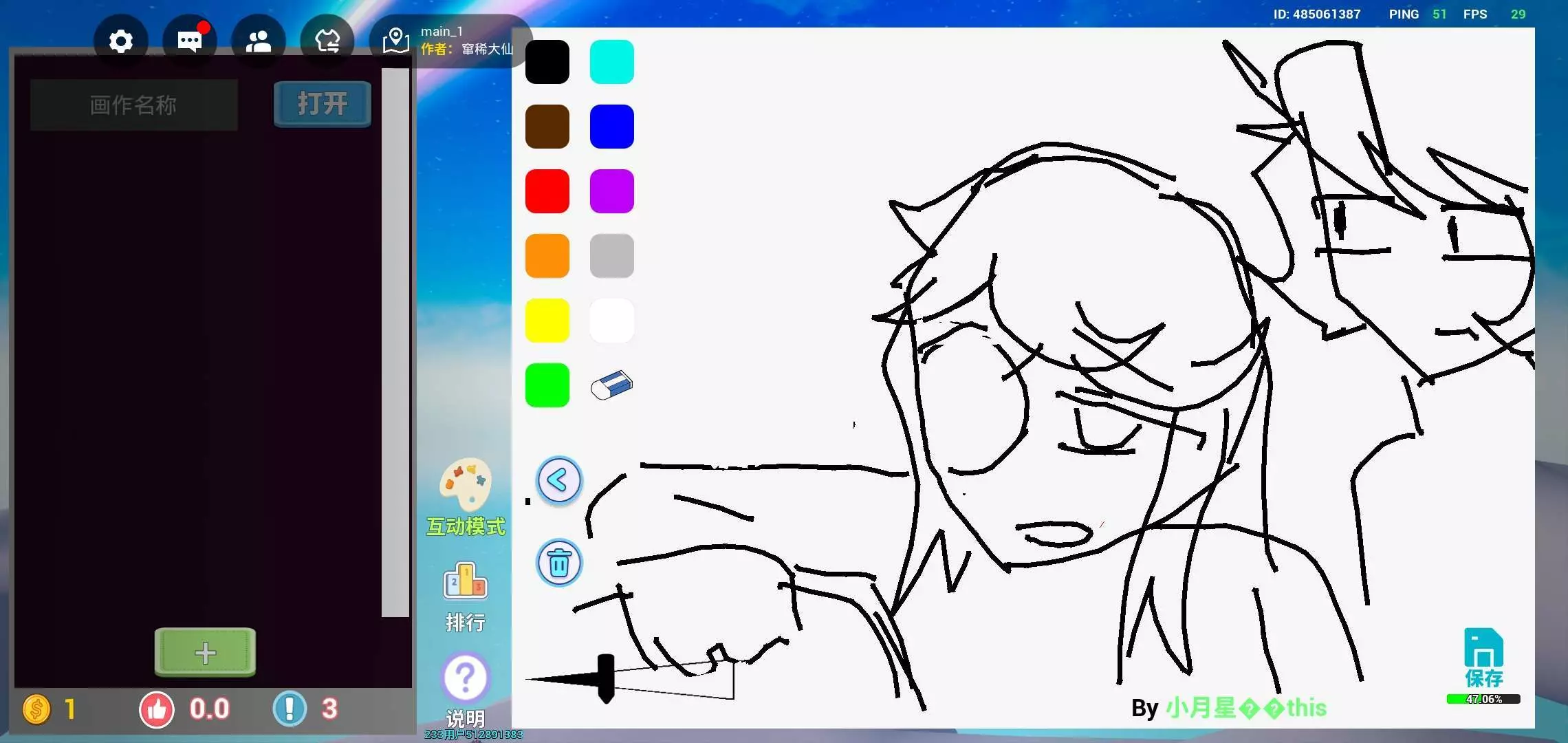Open the main_1 map location icon

click(396, 41)
